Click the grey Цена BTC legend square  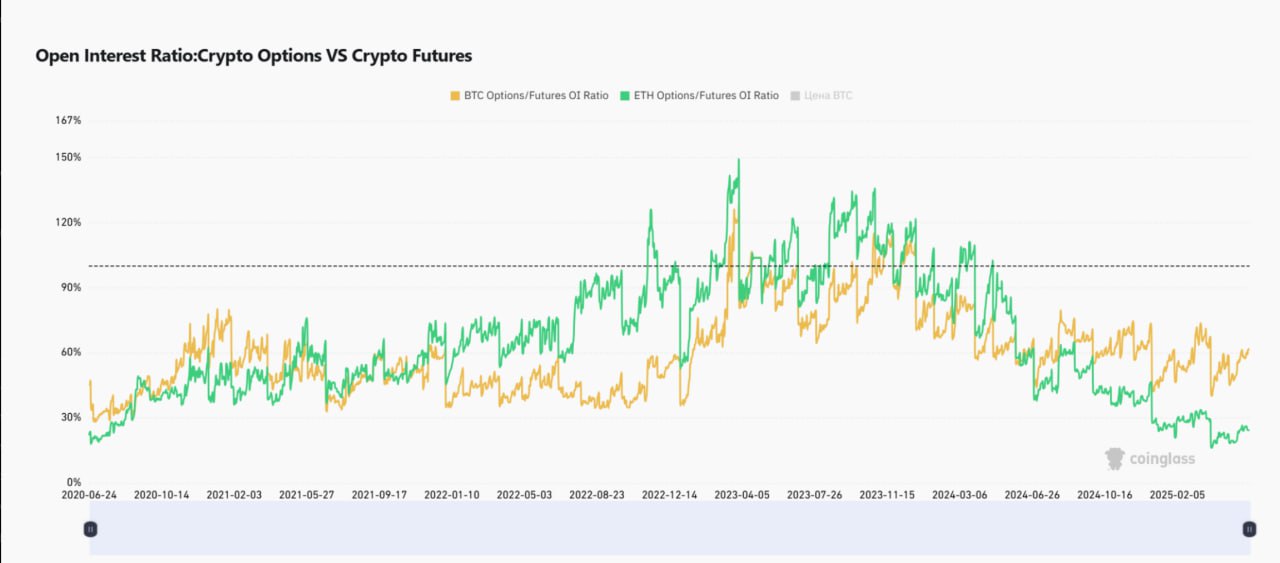pos(796,96)
